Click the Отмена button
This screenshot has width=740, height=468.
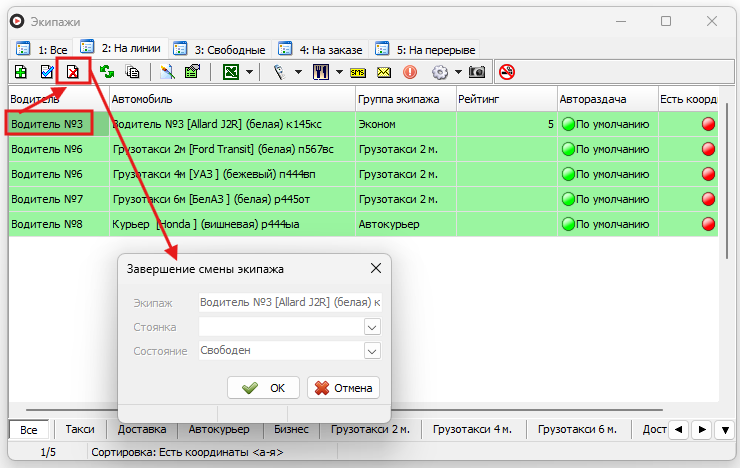click(x=343, y=388)
